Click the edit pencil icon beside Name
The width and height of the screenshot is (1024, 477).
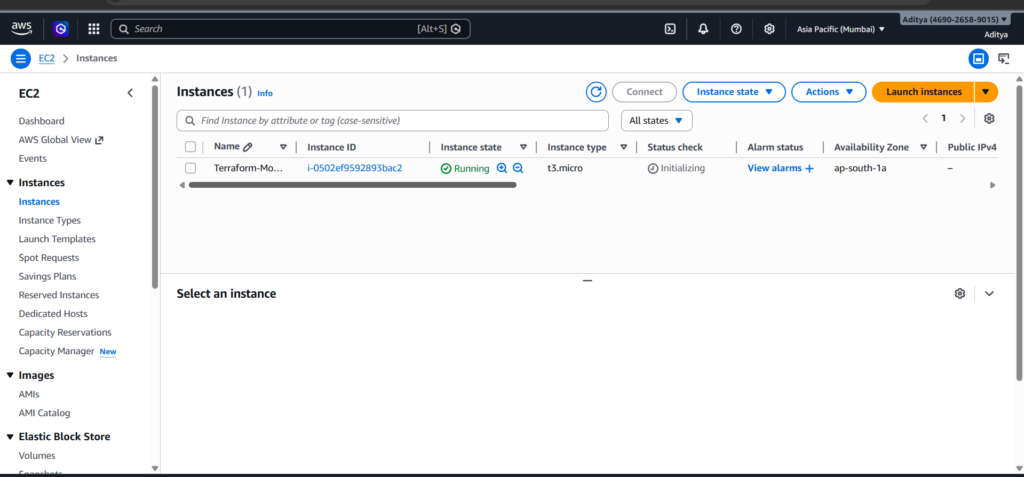point(248,147)
